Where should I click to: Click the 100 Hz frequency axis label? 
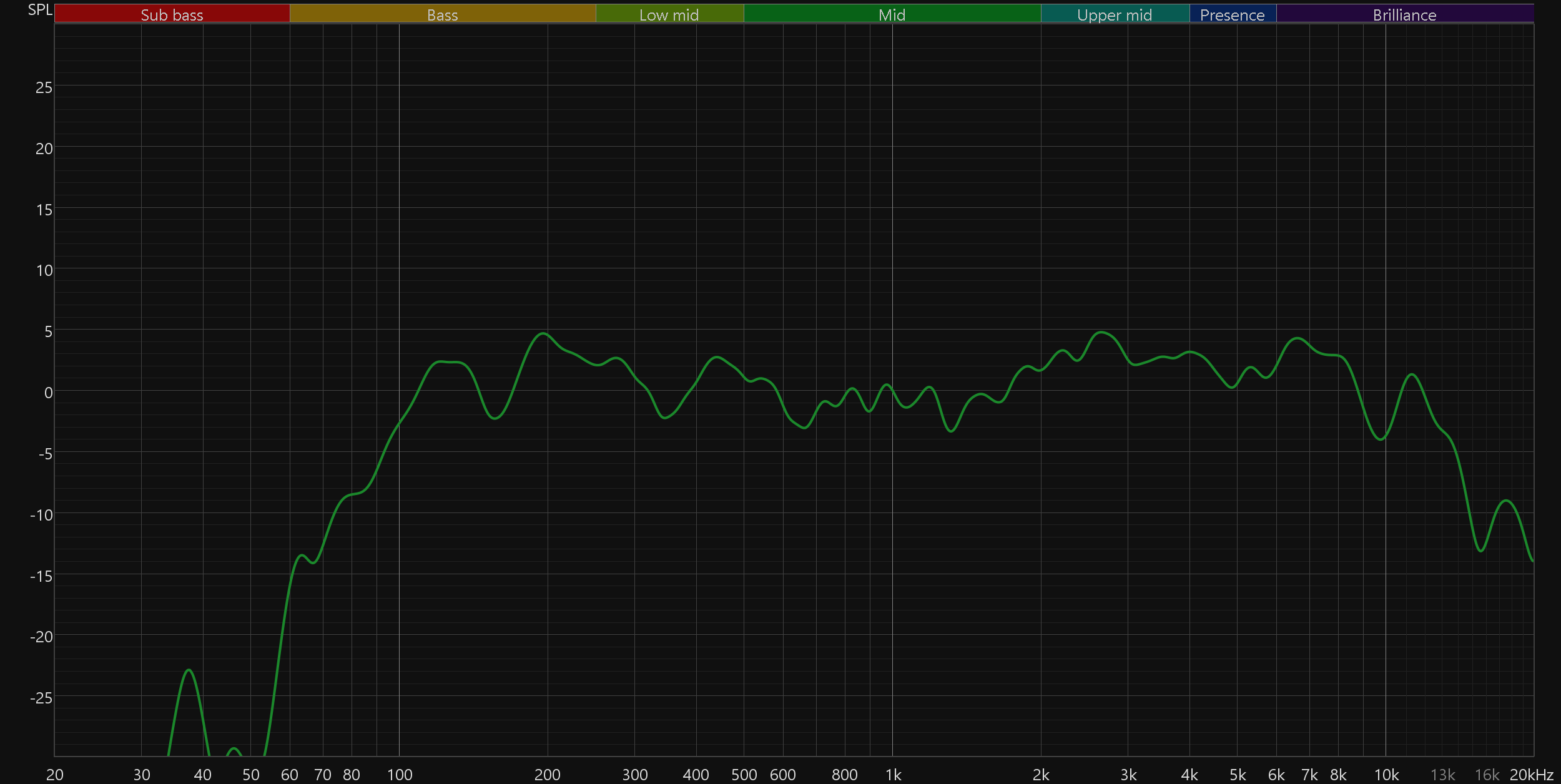400,775
